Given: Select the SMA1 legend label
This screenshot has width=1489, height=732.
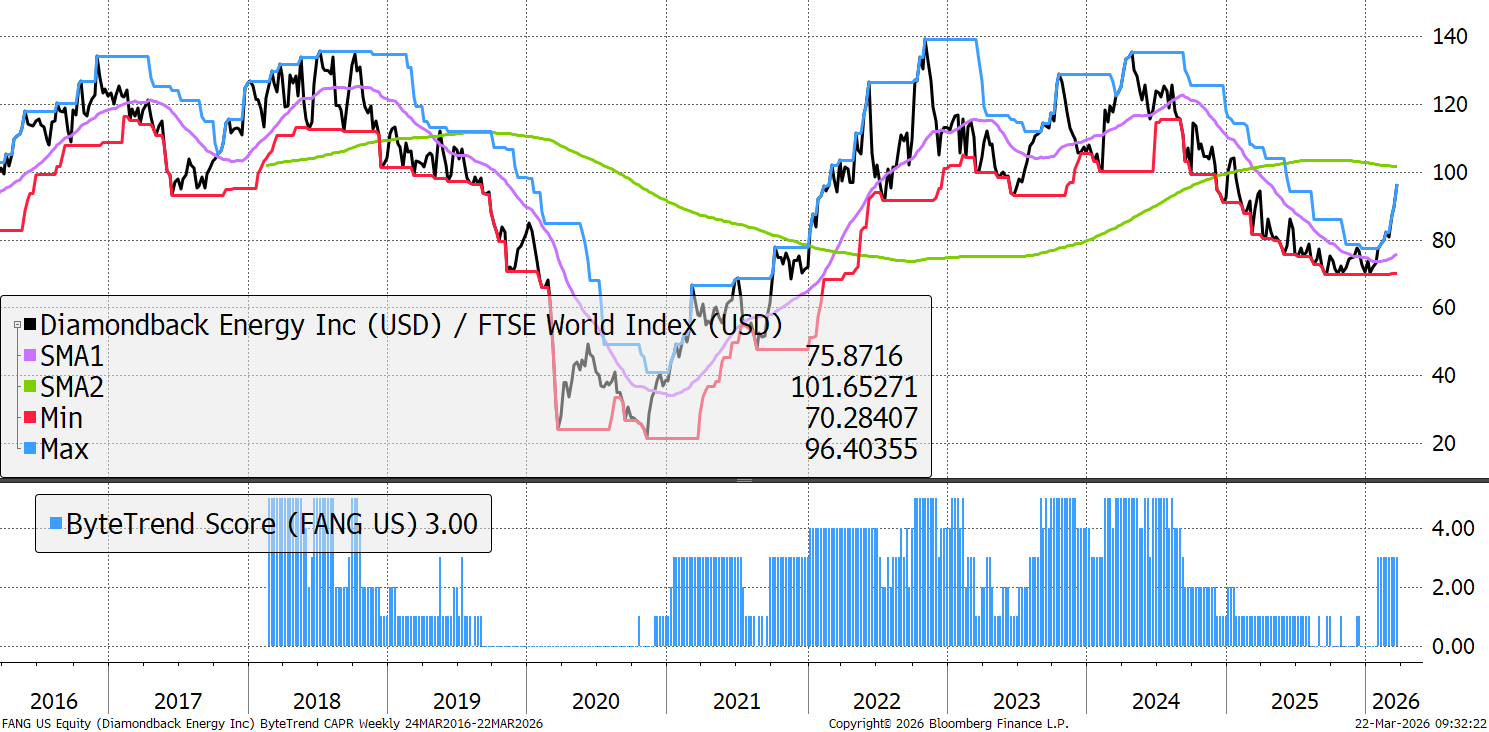Looking at the screenshot, I should pos(72,356).
